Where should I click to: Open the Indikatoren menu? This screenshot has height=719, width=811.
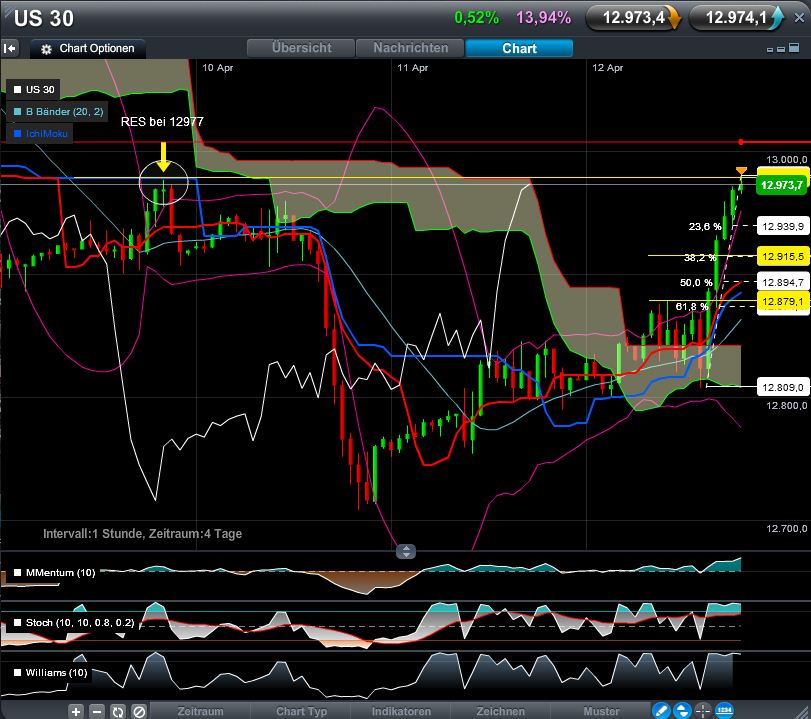[401, 711]
